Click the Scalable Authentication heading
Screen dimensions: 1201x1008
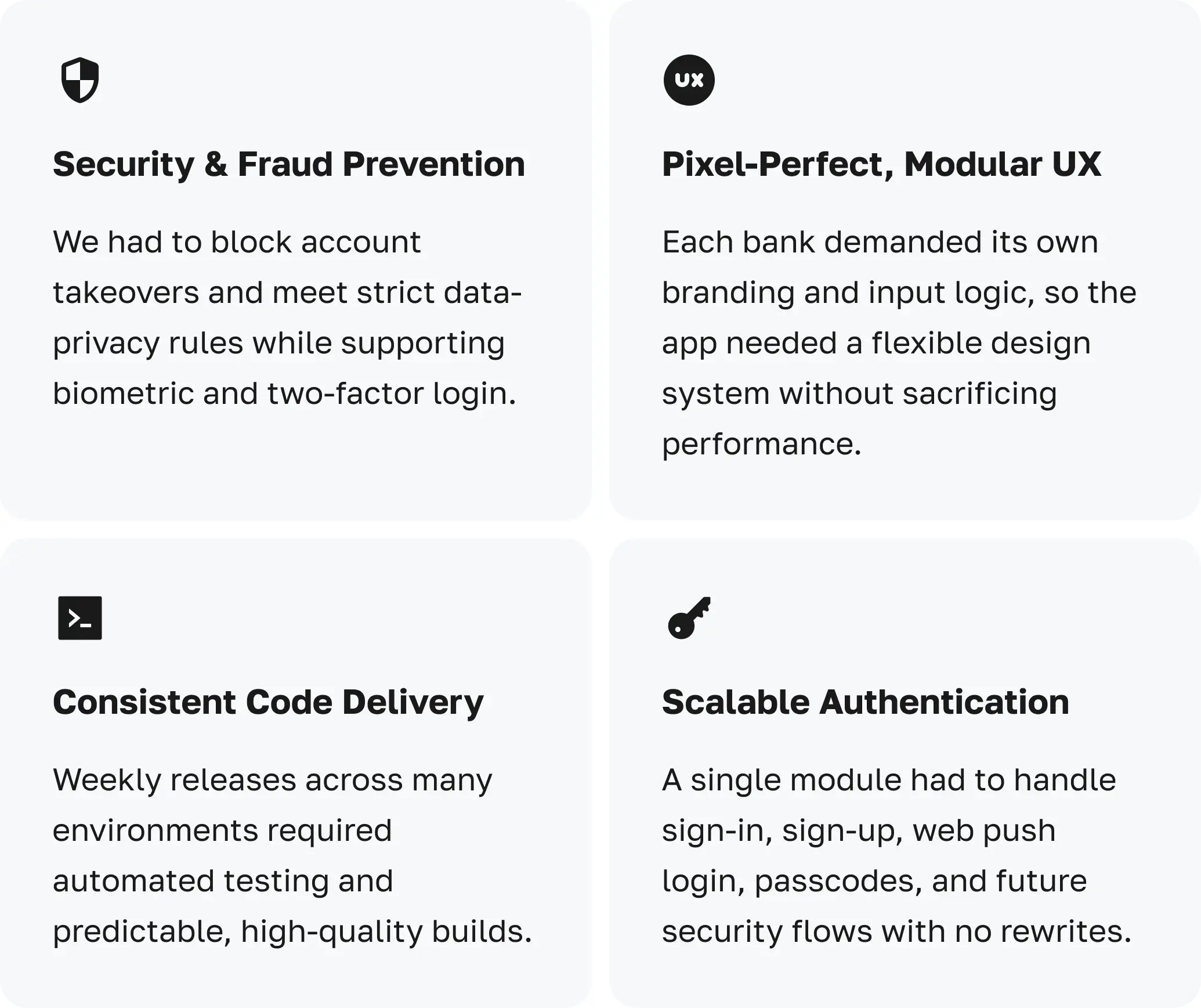pos(865,702)
